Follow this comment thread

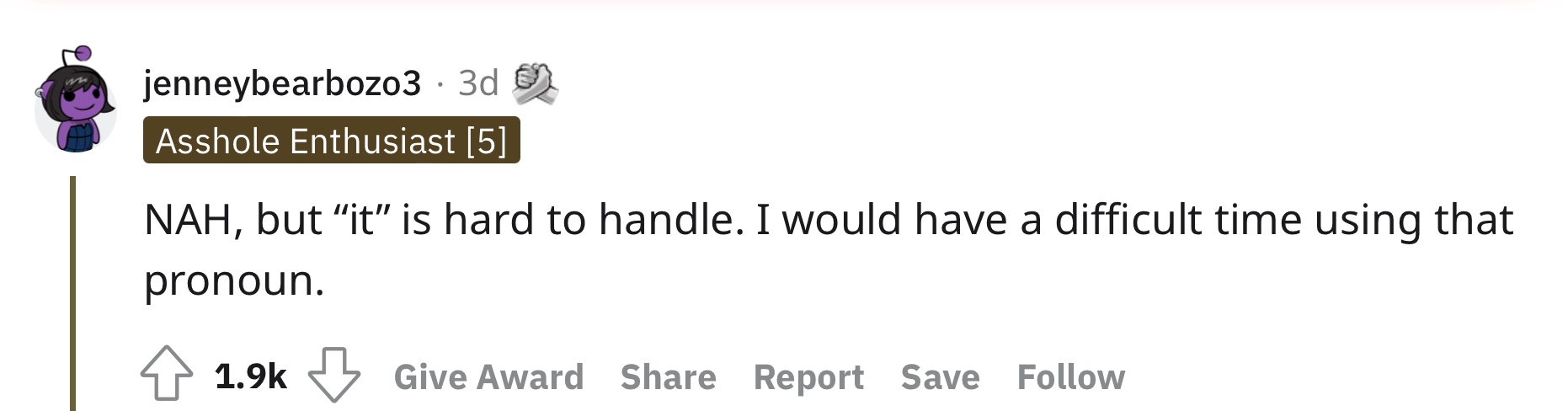[x=1071, y=376]
